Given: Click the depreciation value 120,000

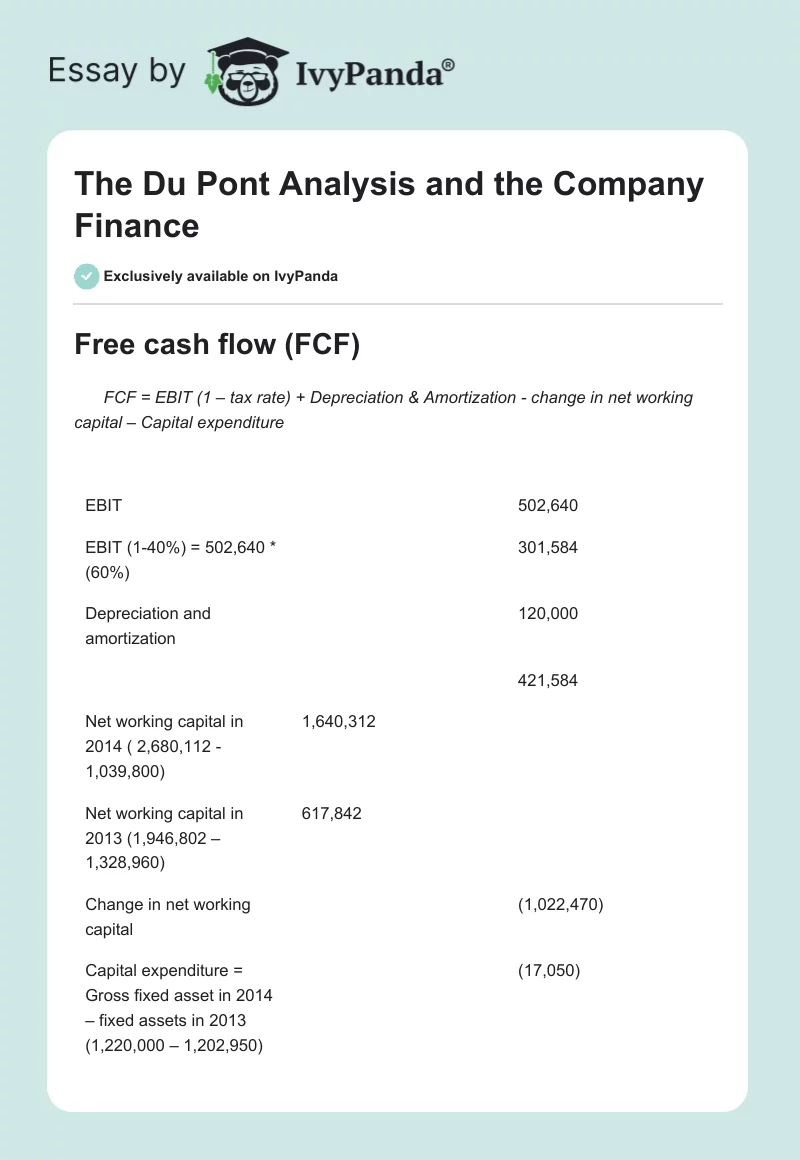Looking at the screenshot, I should [548, 614].
